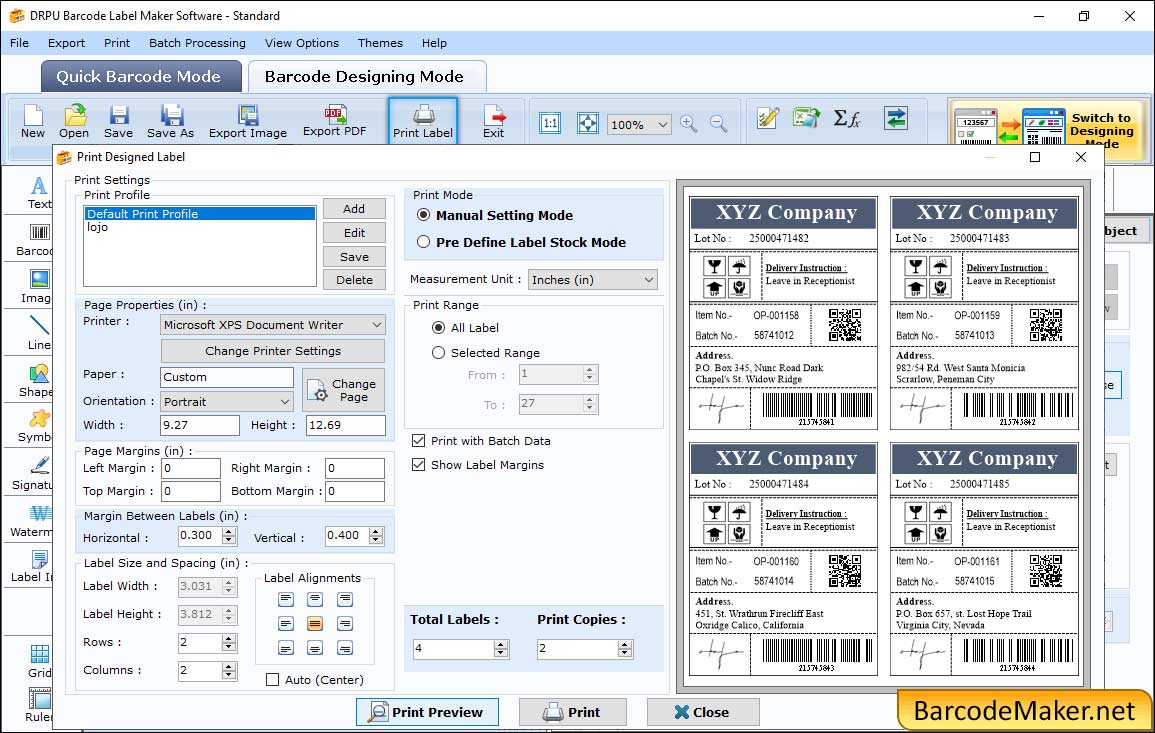Click the Print Label toolbar icon
Image resolution: width=1155 pixels, height=733 pixels.
(x=423, y=122)
